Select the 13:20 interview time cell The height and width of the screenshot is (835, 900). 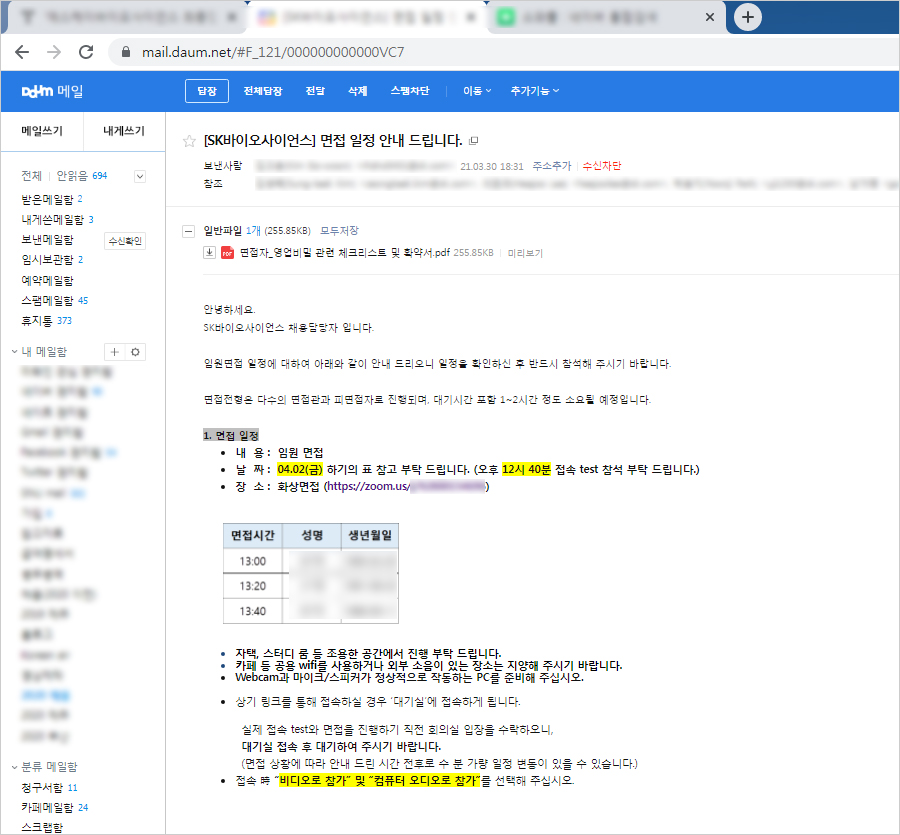click(253, 586)
